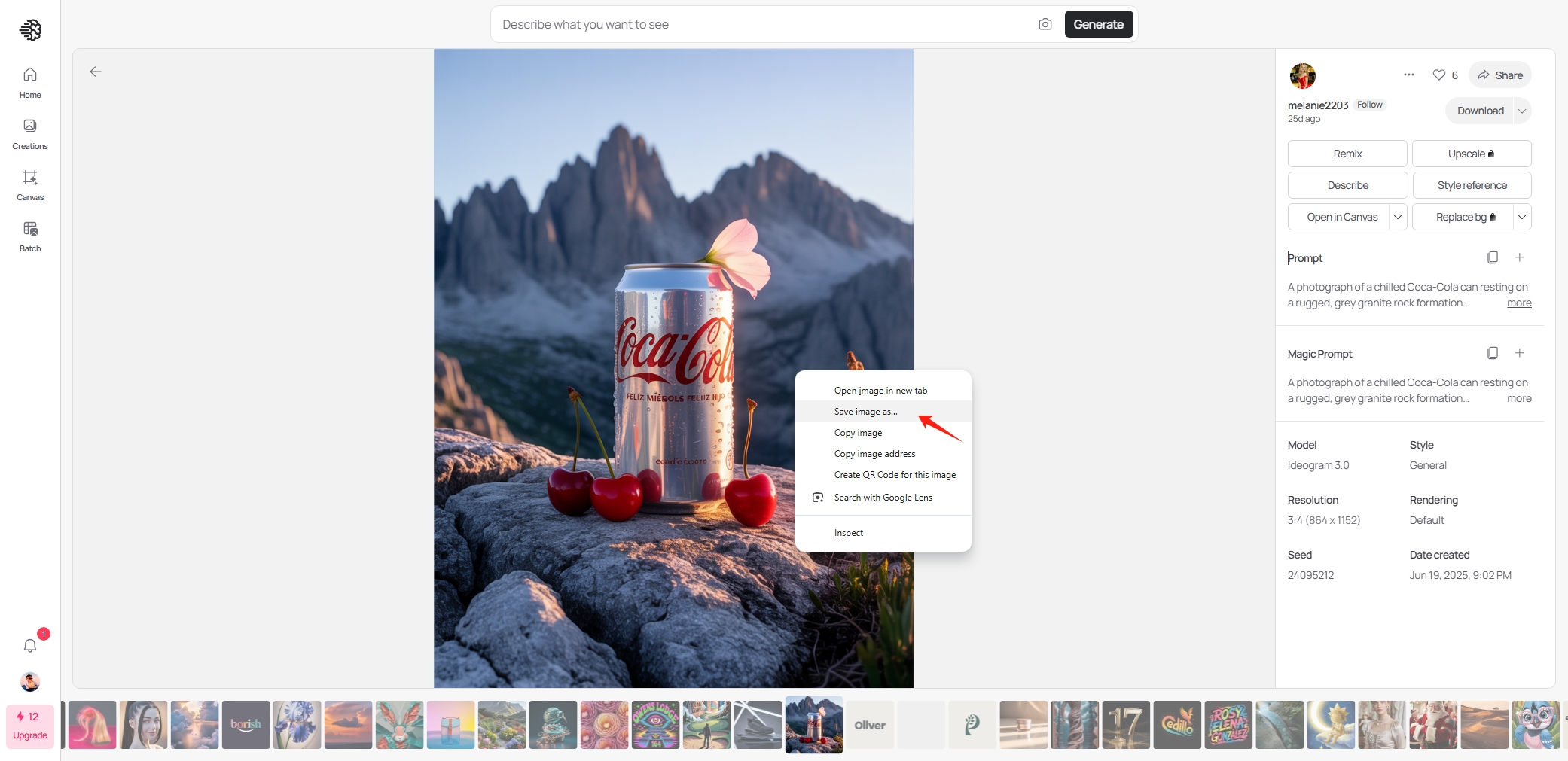Viewport: 1568px width, 761px height.
Task: Select Open image in new tab
Action: [883, 391]
